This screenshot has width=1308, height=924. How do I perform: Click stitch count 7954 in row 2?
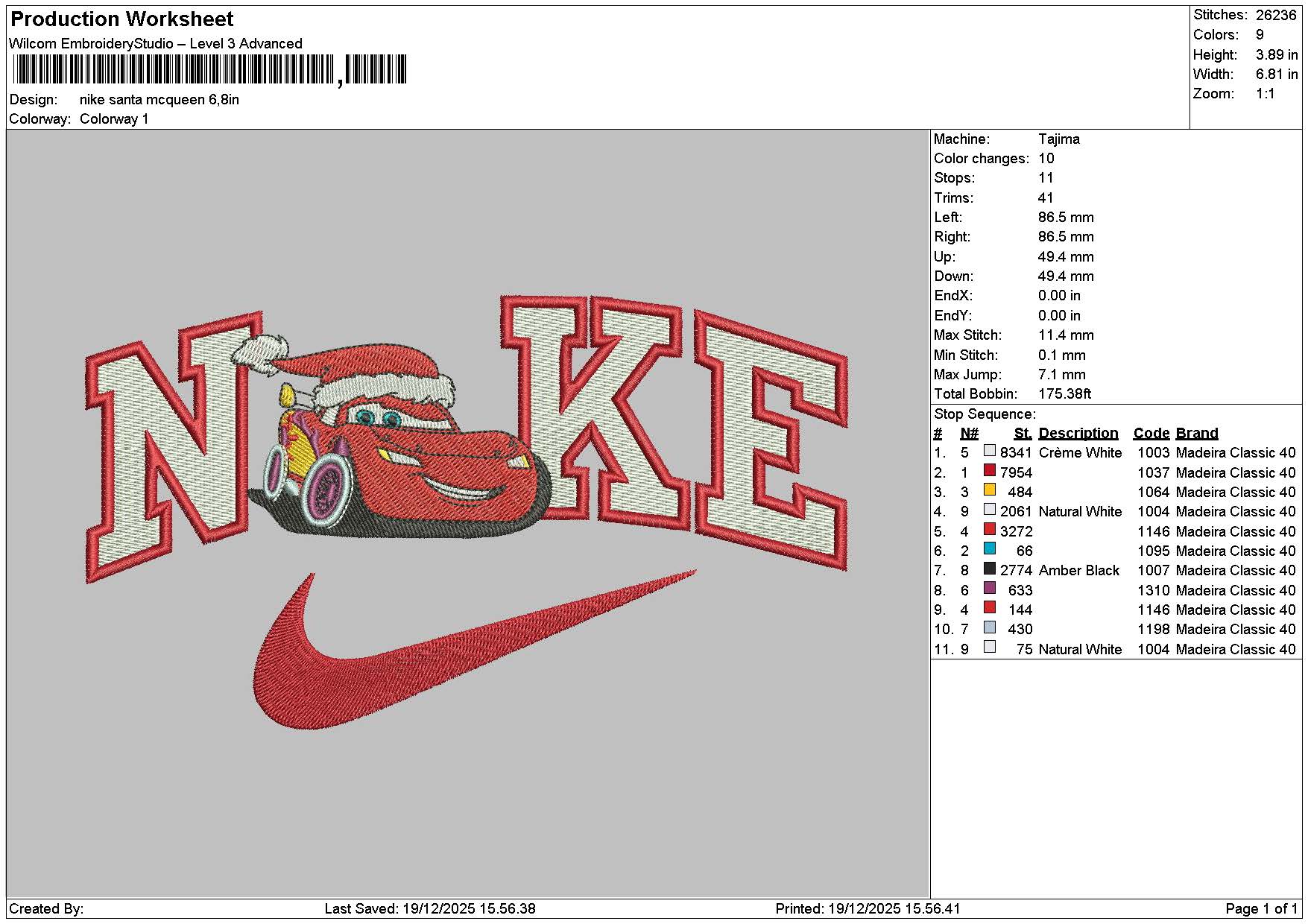1016,473
